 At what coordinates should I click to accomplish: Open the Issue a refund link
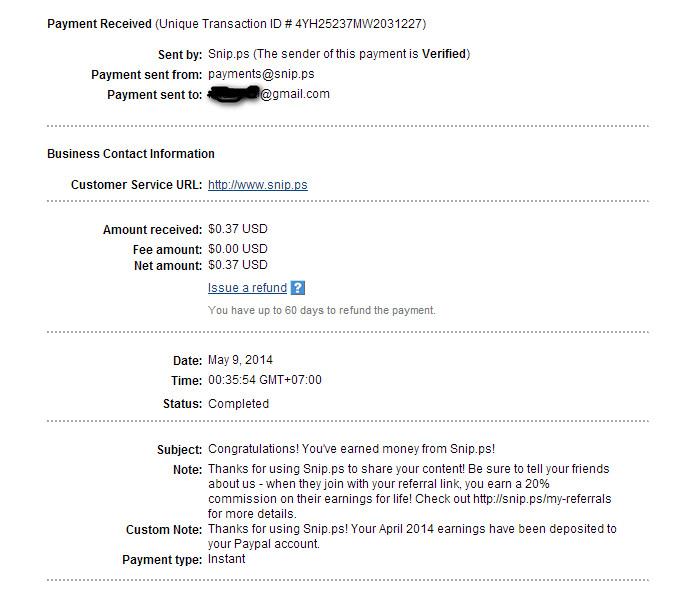[247, 288]
